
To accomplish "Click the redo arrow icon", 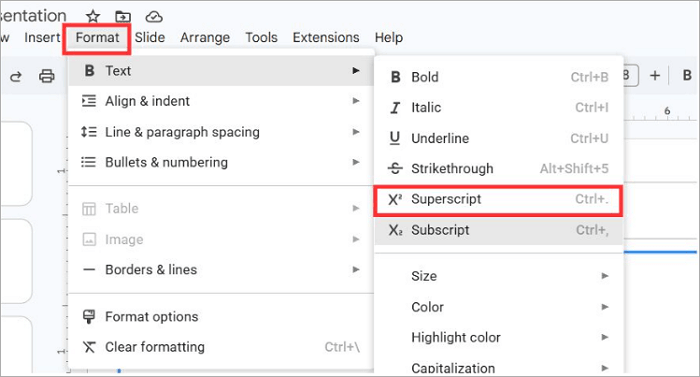I will (16, 77).
